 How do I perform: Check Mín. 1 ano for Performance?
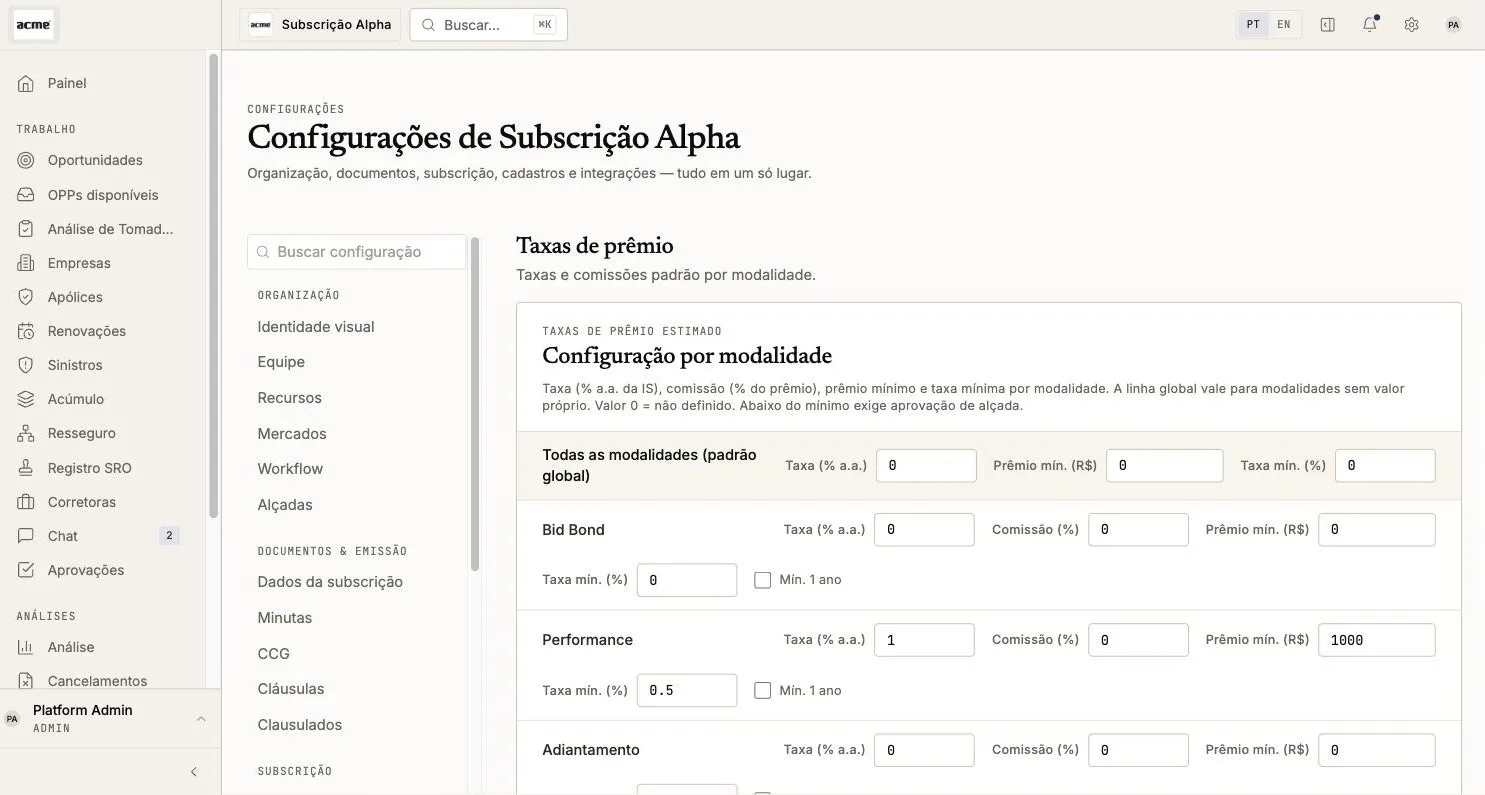tap(763, 690)
